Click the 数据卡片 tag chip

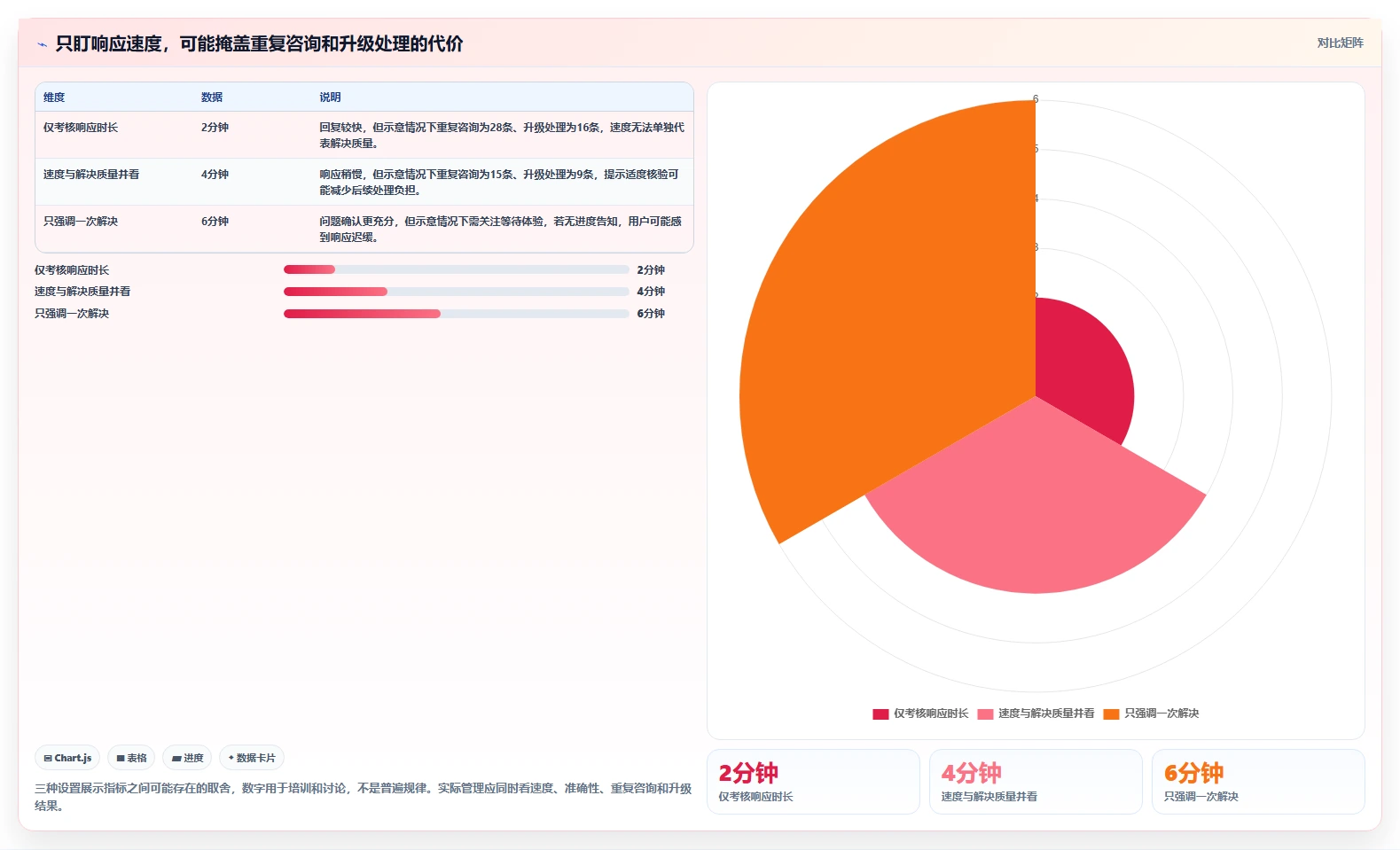tap(252, 758)
